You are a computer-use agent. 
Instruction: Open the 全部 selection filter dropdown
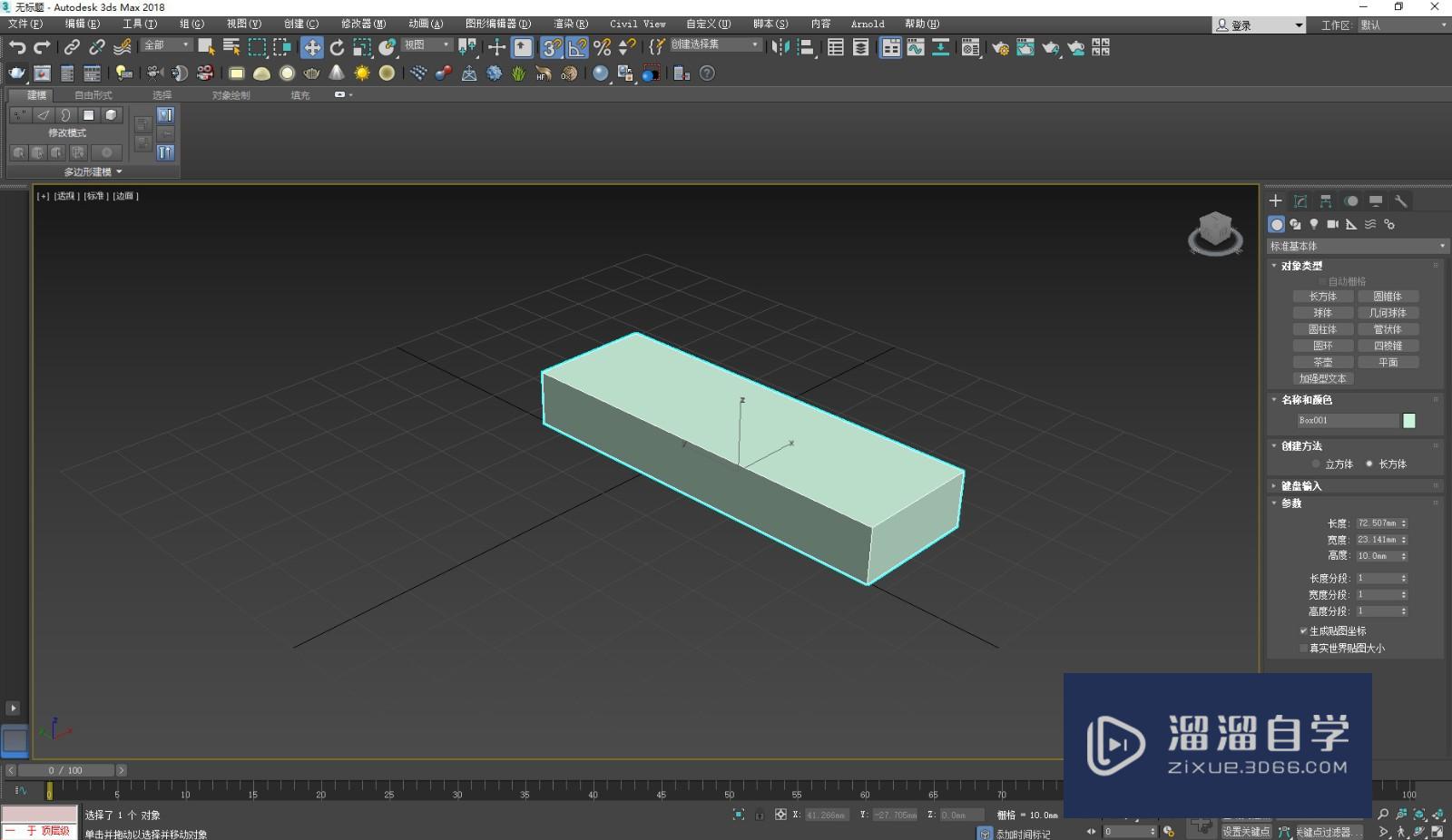tap(166, 45)
